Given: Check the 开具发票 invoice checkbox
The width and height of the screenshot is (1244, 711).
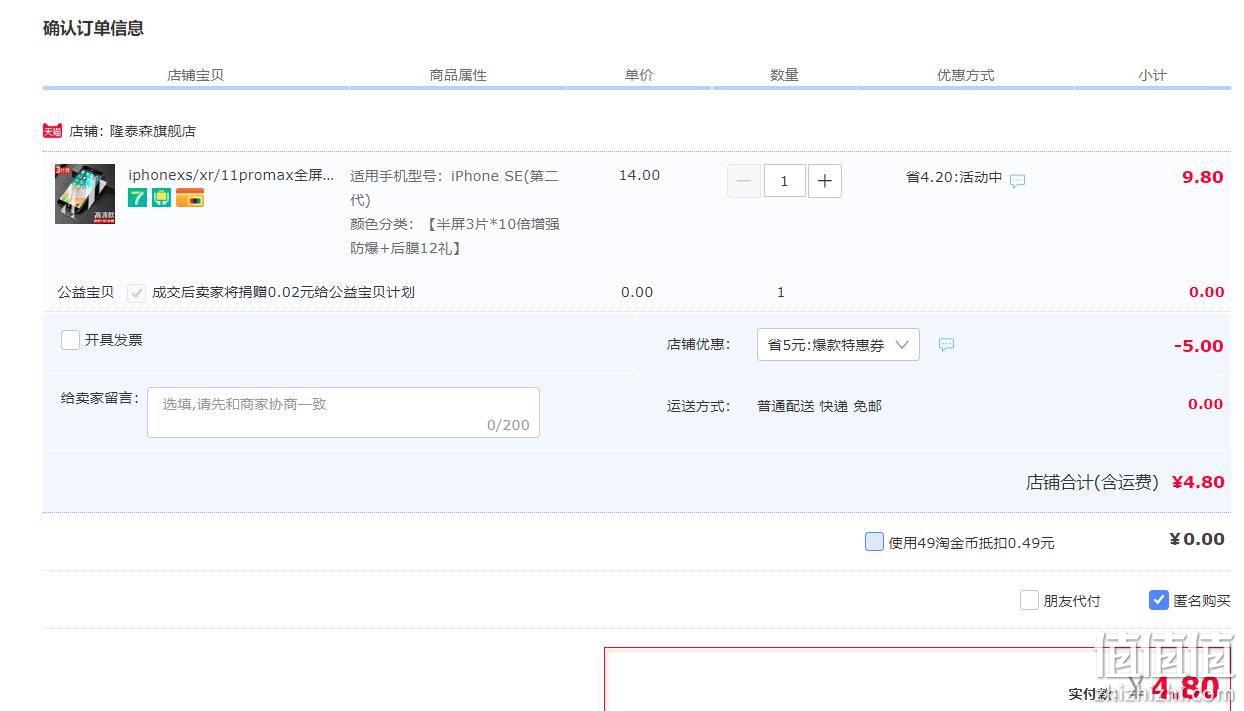Looking at the screenshot, I should [70, 340].
